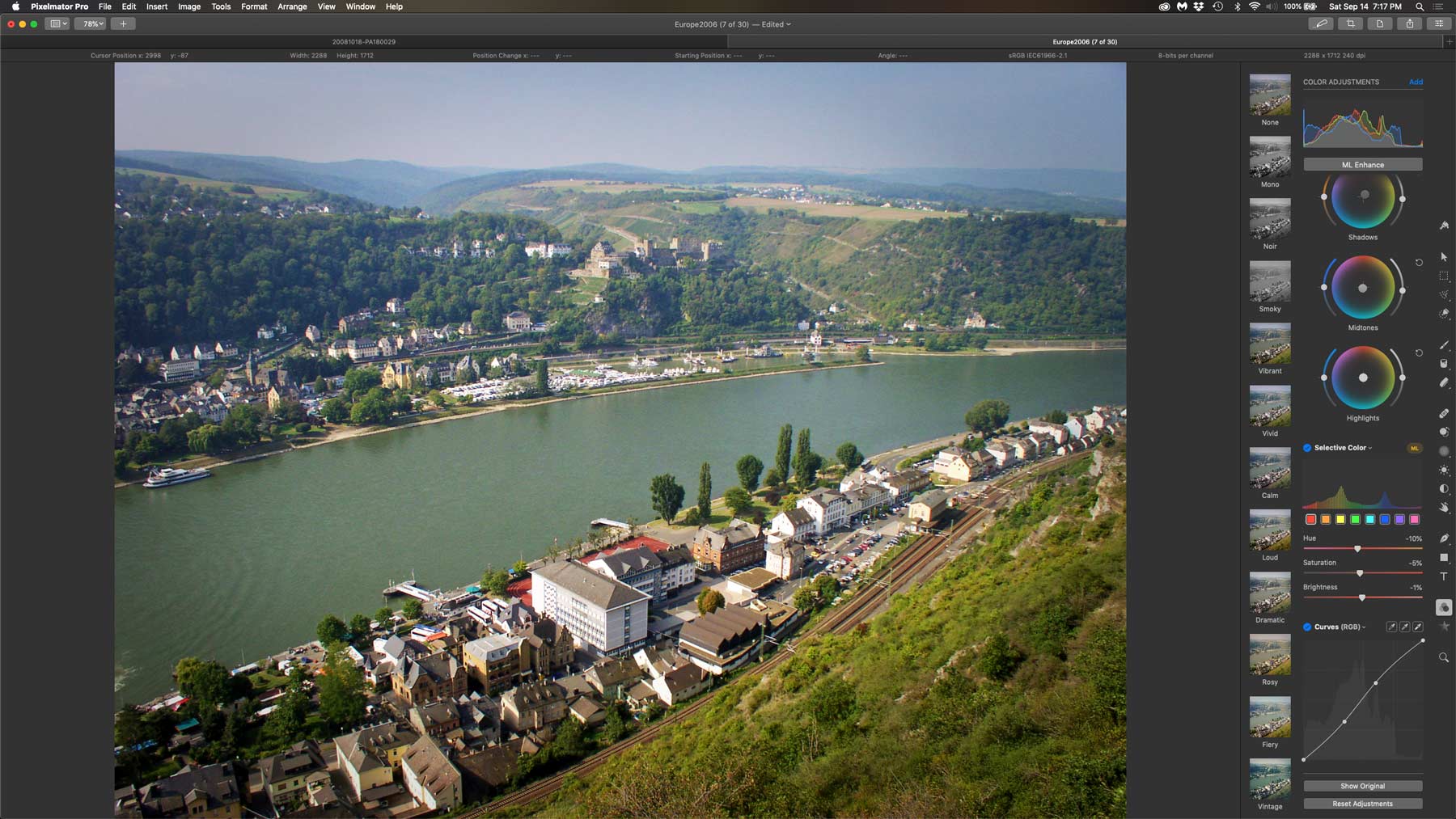Reset the Midtones color wheel
The image size is (1456, 819).
[1419, 263]
